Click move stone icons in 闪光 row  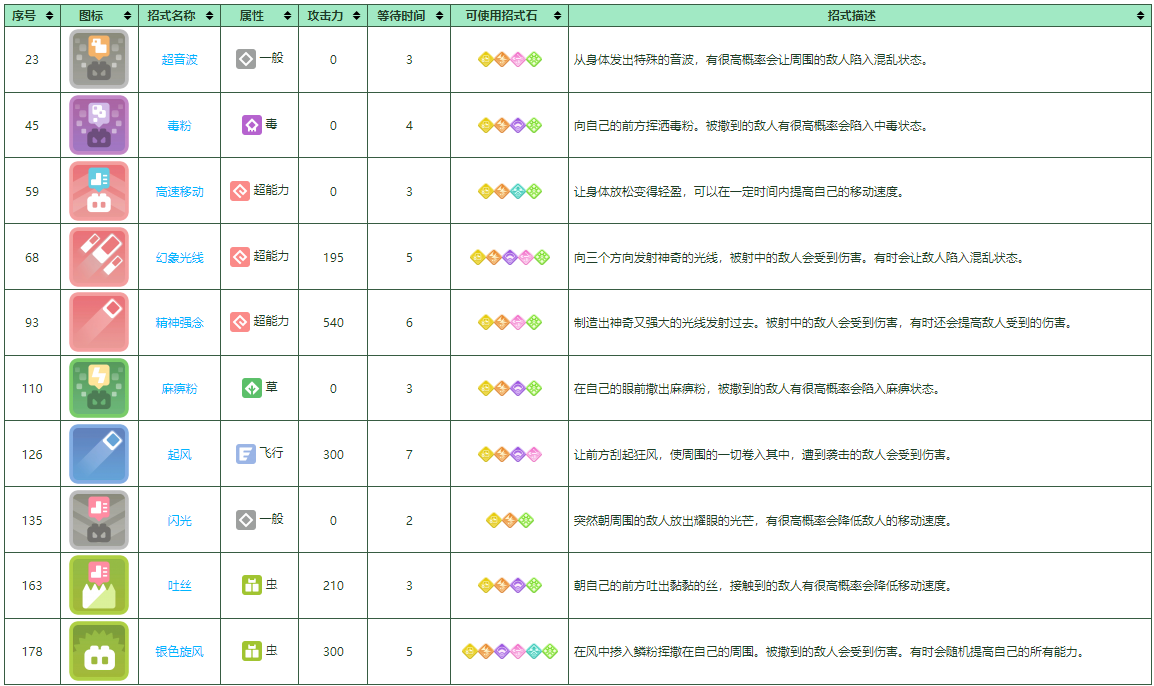509,520
